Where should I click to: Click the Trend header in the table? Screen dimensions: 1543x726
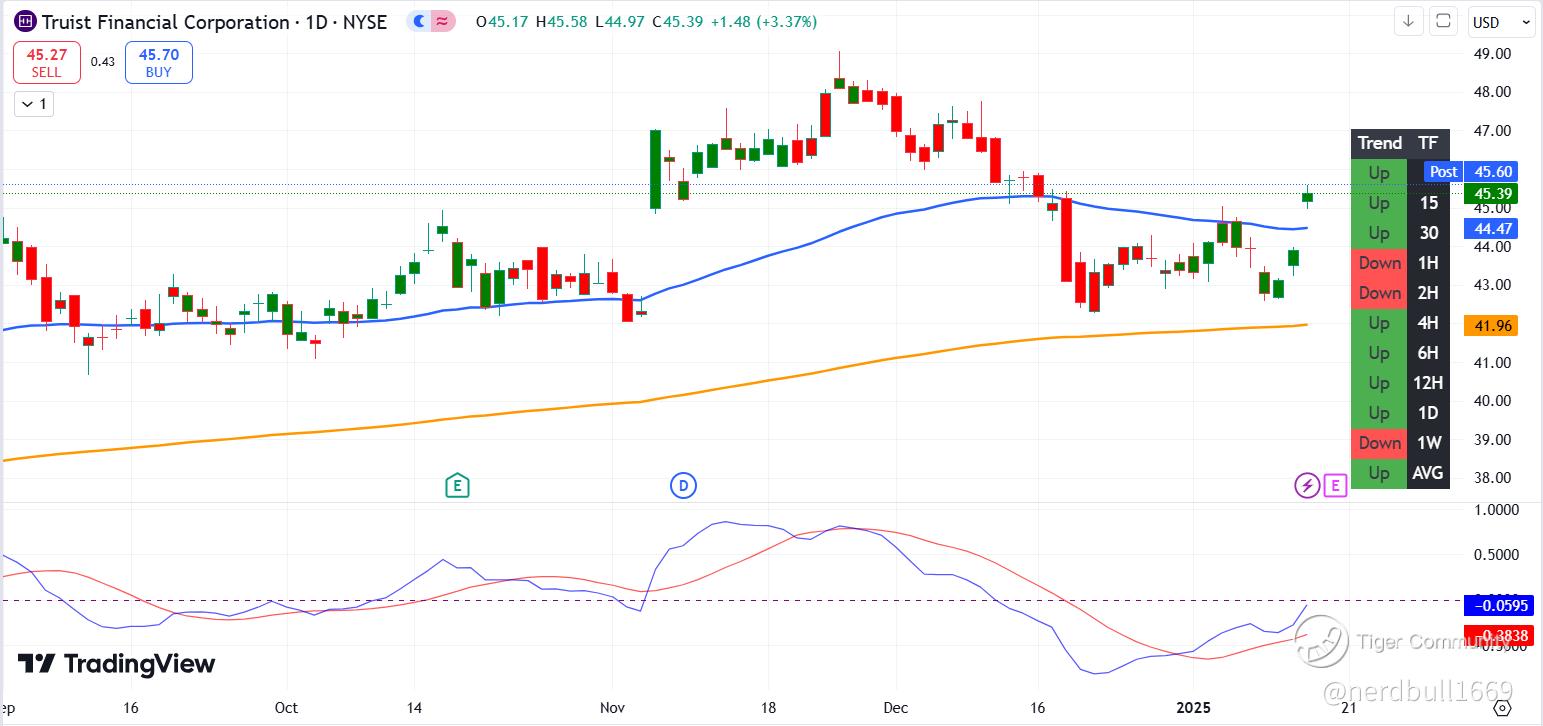(x=1380, y=143)
